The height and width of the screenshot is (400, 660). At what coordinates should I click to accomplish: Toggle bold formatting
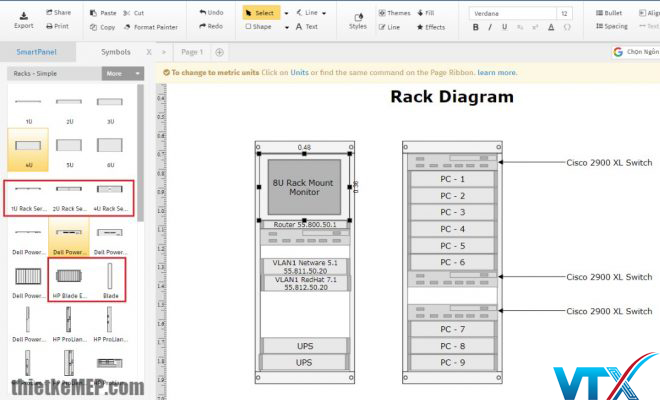[476, 27]
